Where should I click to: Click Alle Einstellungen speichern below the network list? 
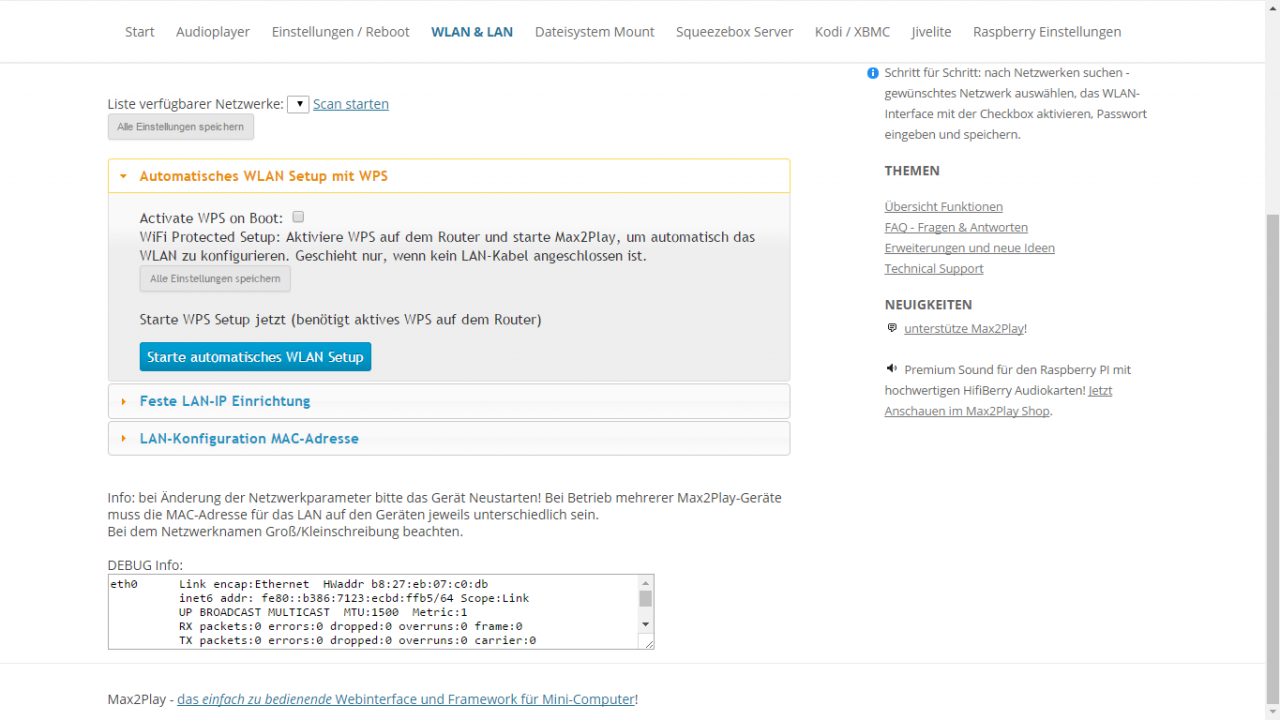(x=181, y=127)
